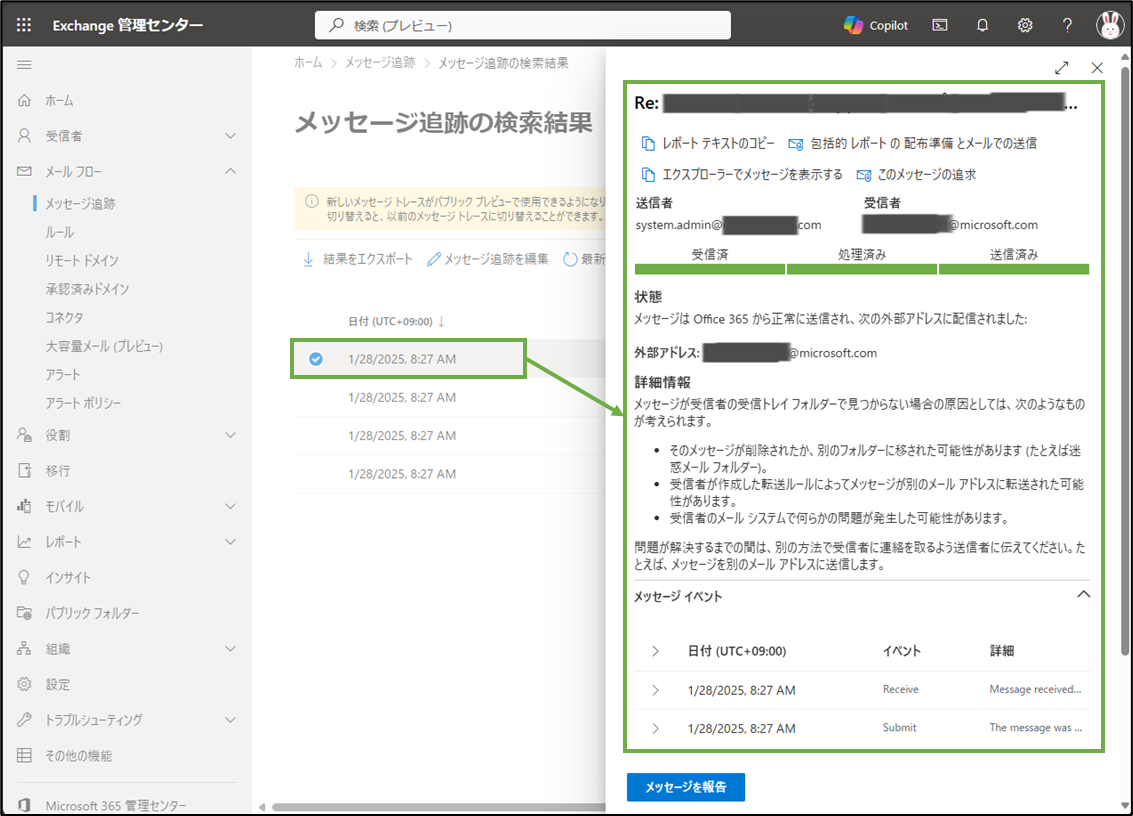Click the Reports chart icon
The width and height of the screenshot is (1133, 816).
pyautogui.click(x=24, y=541)
